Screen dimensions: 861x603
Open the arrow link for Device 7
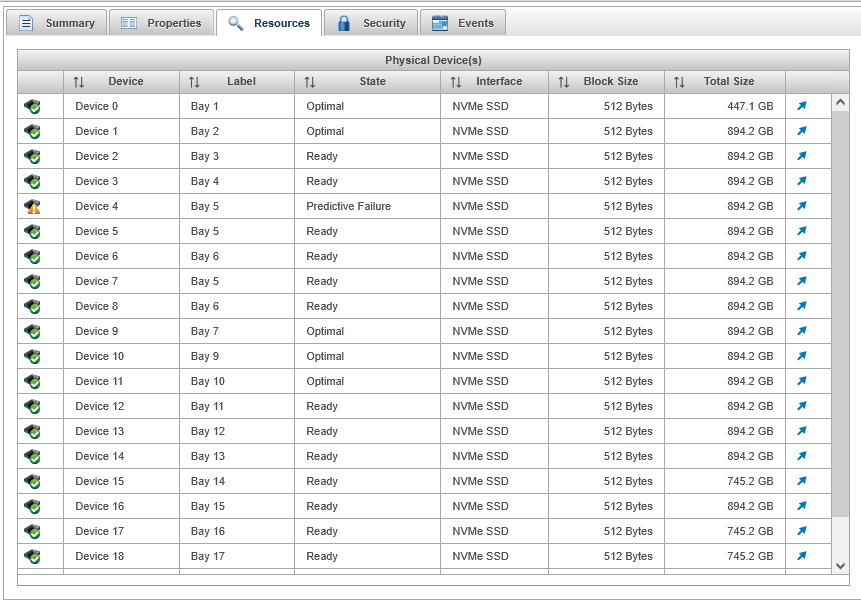pos(802,281)
